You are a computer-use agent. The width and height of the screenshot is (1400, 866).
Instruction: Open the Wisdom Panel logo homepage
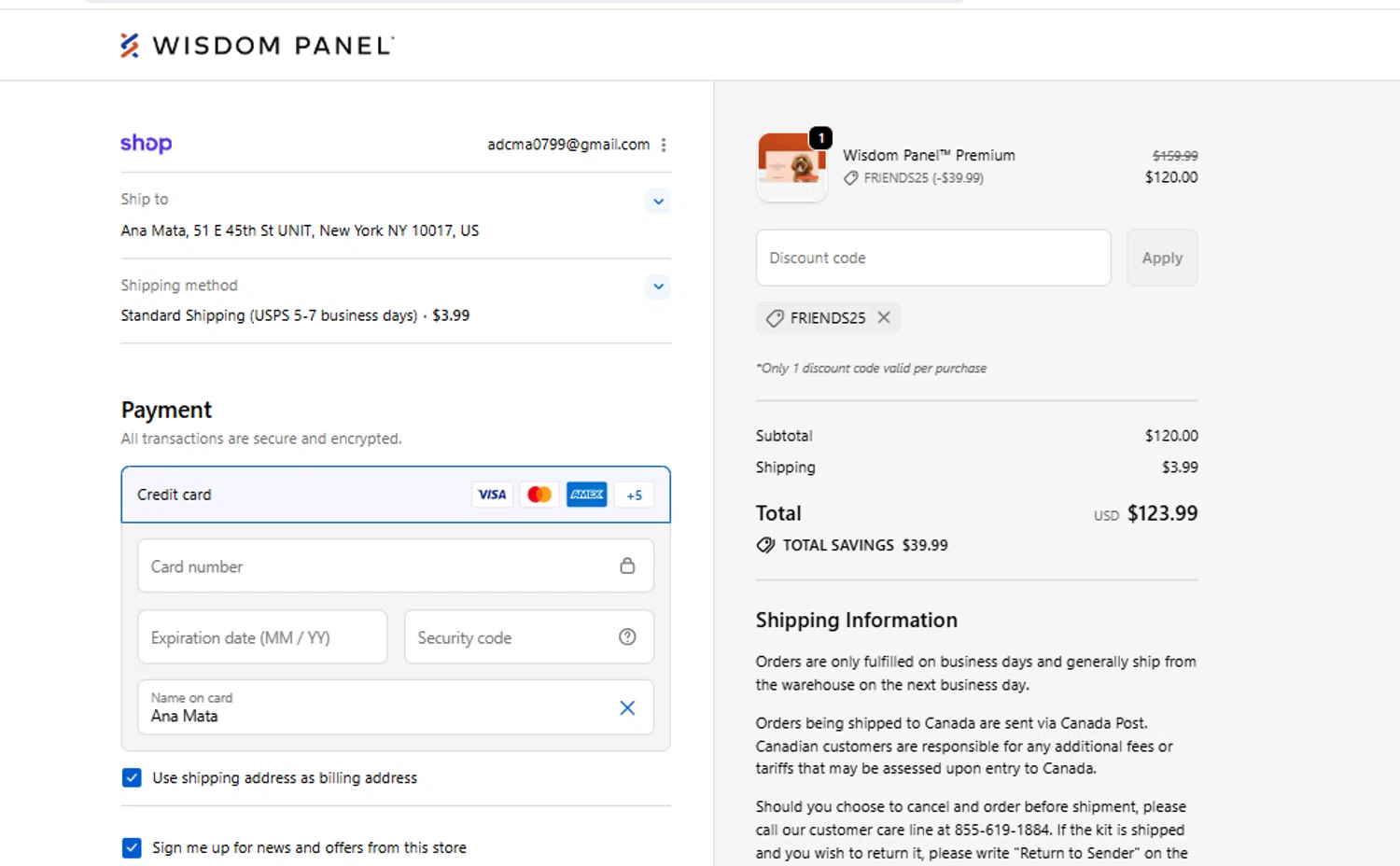pos(257,45)
